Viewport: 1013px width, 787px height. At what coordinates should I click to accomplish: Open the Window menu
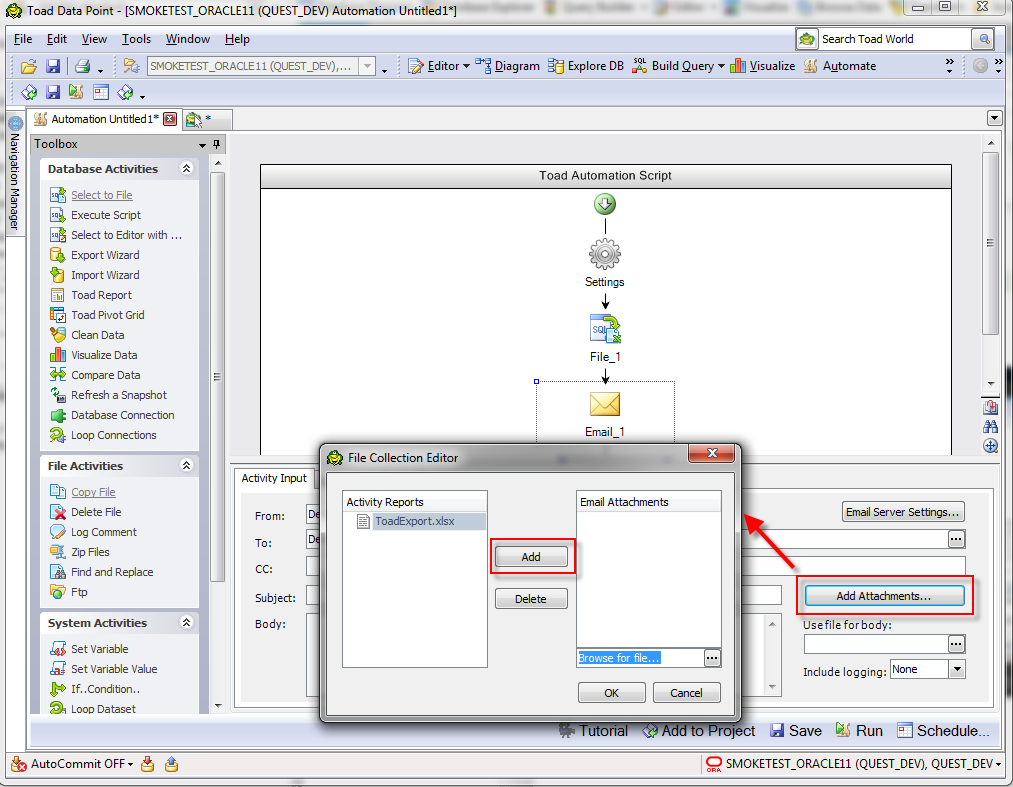(x=188, y=39)
